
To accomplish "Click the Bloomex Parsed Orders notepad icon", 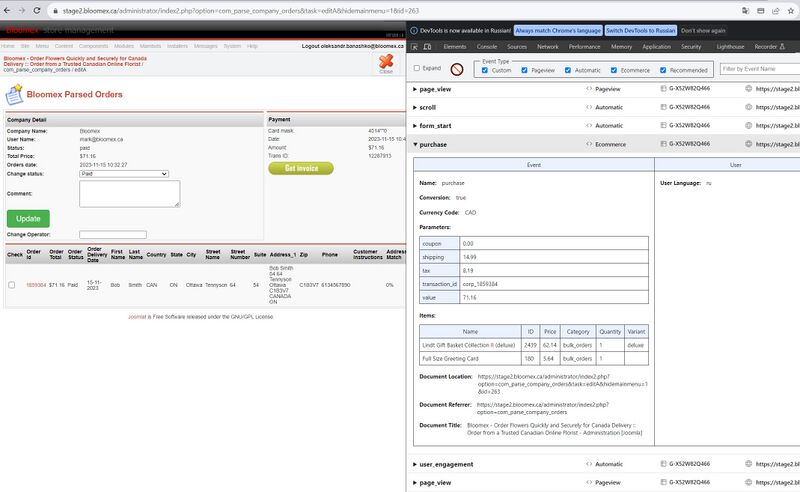I will (x=14, y=94).
